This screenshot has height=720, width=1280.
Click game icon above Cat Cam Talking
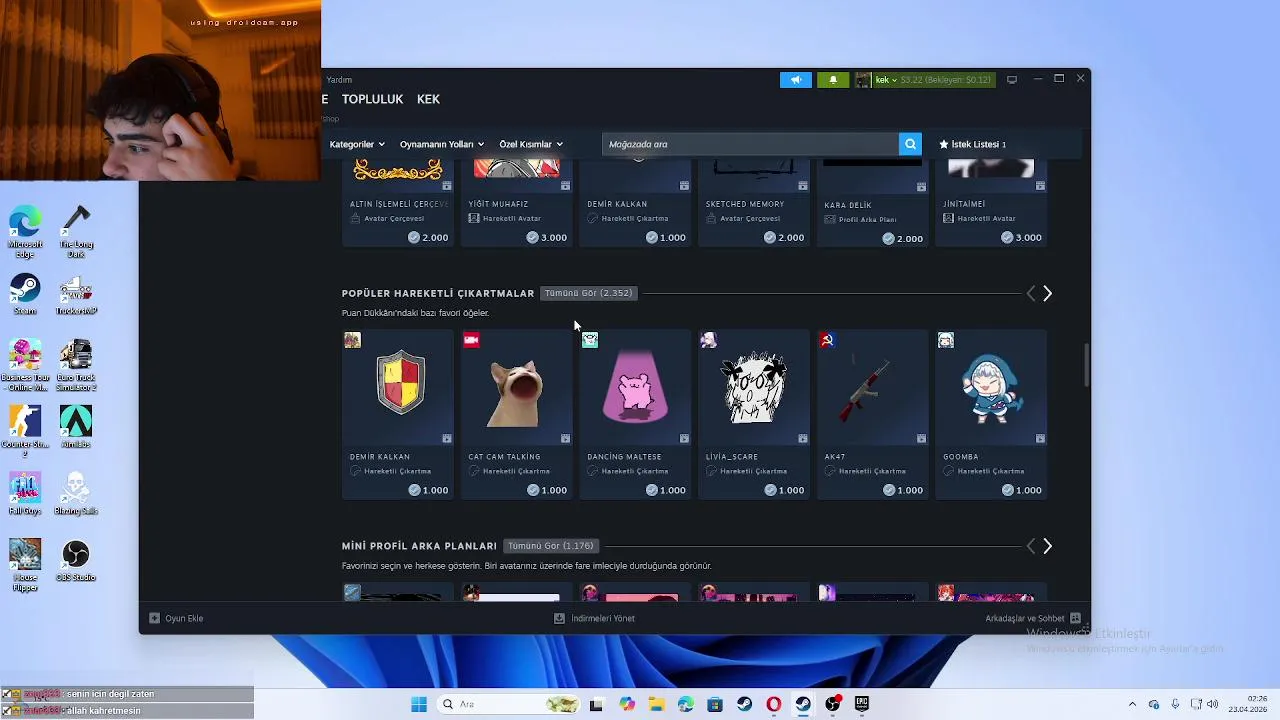pos(471,340)
